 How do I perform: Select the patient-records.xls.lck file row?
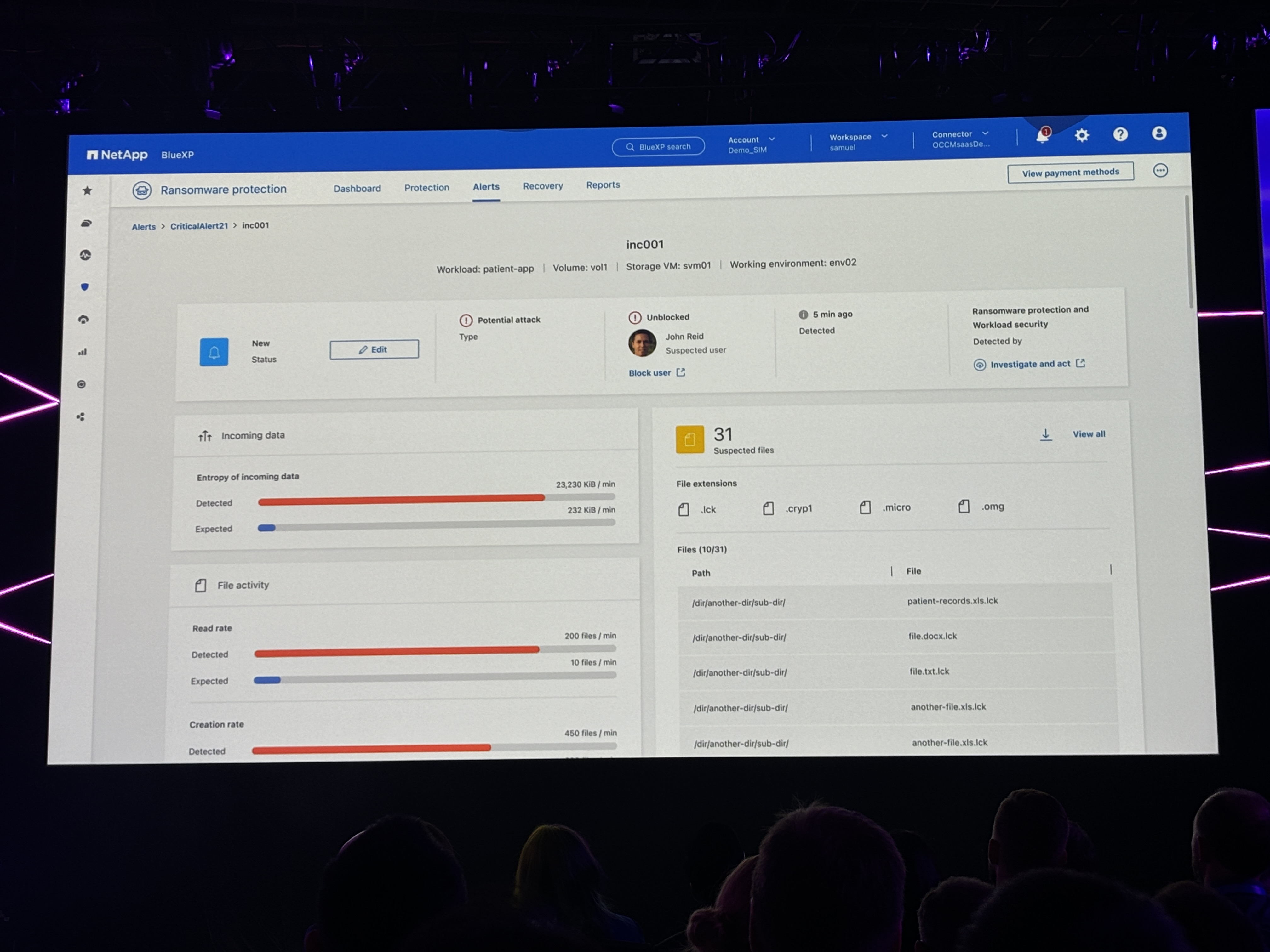(896, 601)
